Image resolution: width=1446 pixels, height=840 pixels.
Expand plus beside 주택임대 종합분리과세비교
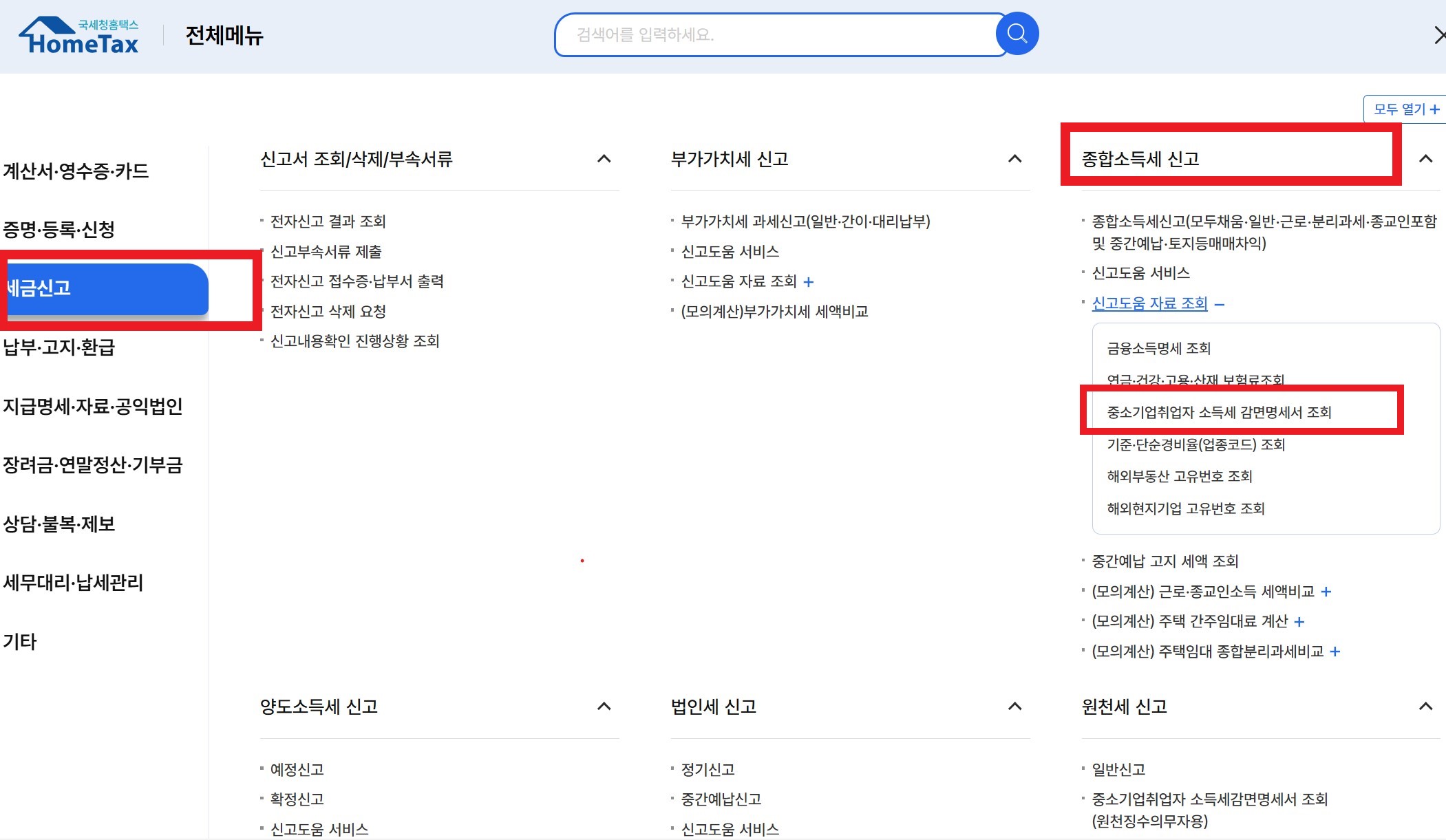[1335, 651]
